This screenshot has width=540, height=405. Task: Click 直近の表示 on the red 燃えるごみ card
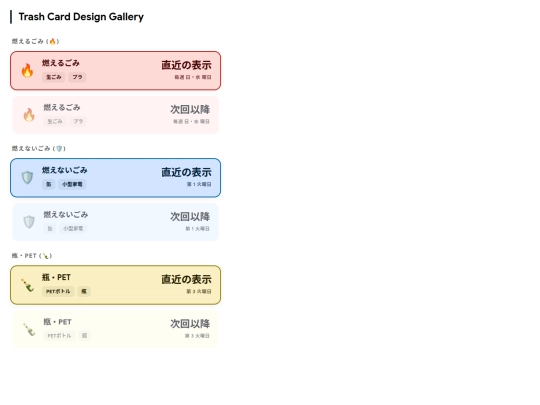(x=186, y=65)
